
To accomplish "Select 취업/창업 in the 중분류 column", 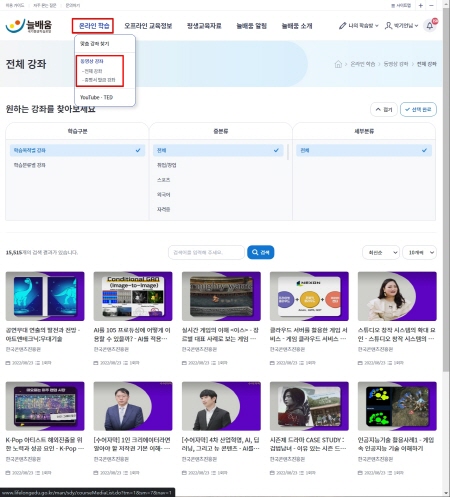I will point(167,165).
